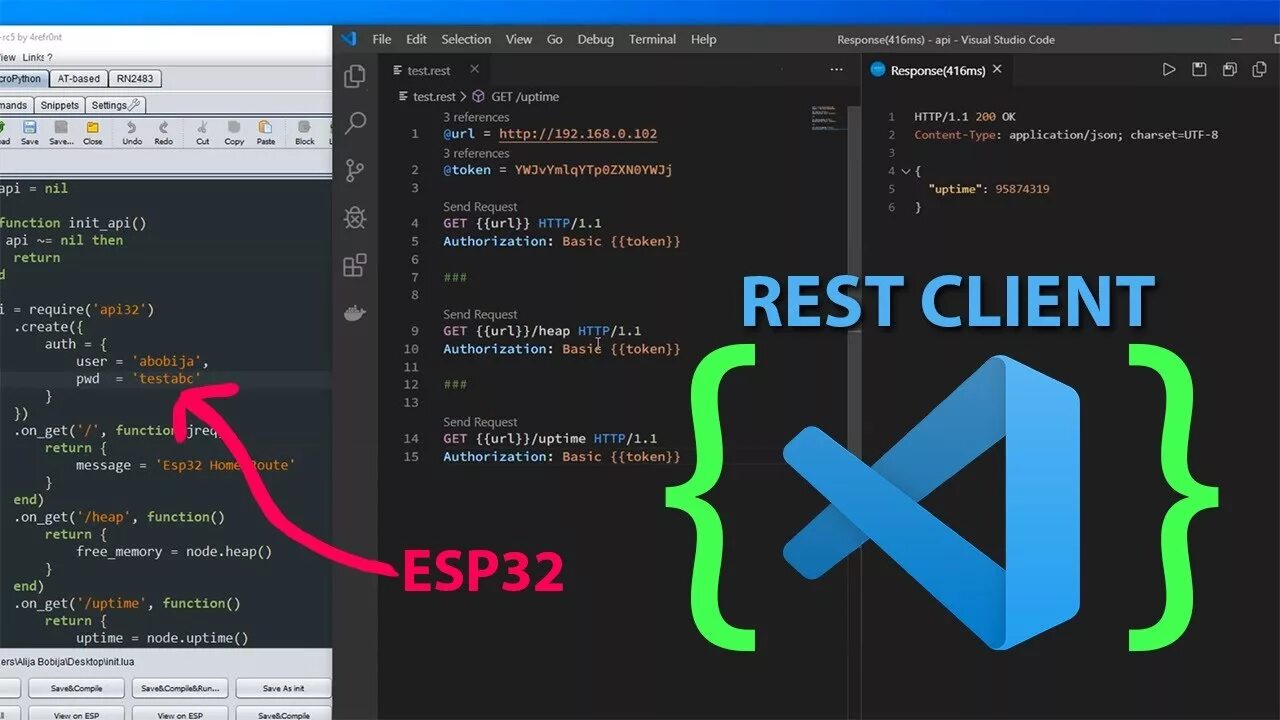
Task: Open the Help menu in VS Code
Action: click(x=704, y=39)
